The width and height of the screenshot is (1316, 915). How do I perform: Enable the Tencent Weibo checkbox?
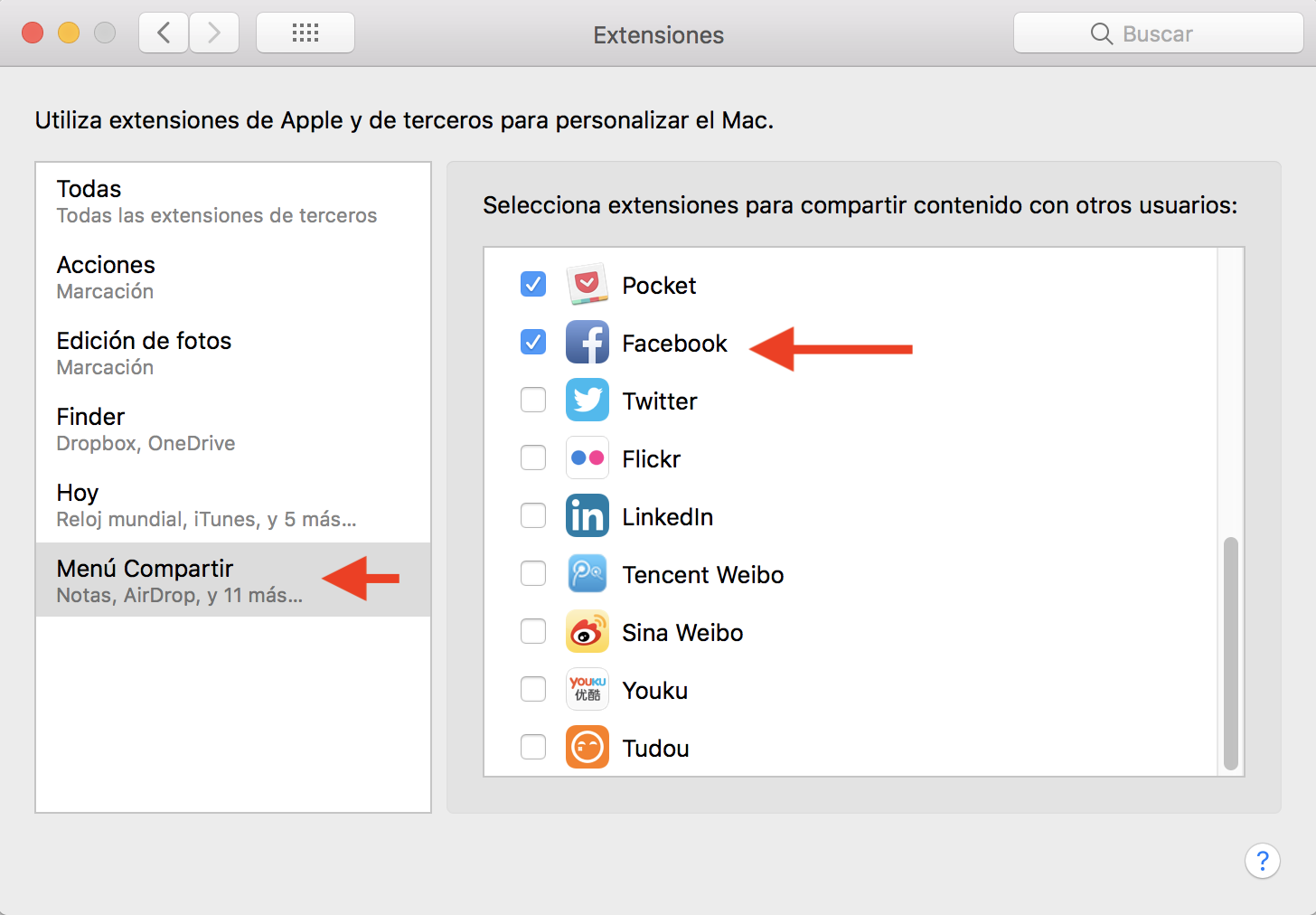[533, 573]
